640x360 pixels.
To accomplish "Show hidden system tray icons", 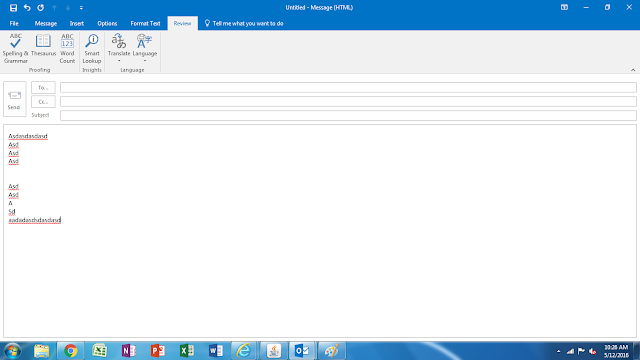I will click(x=558, y=351).
